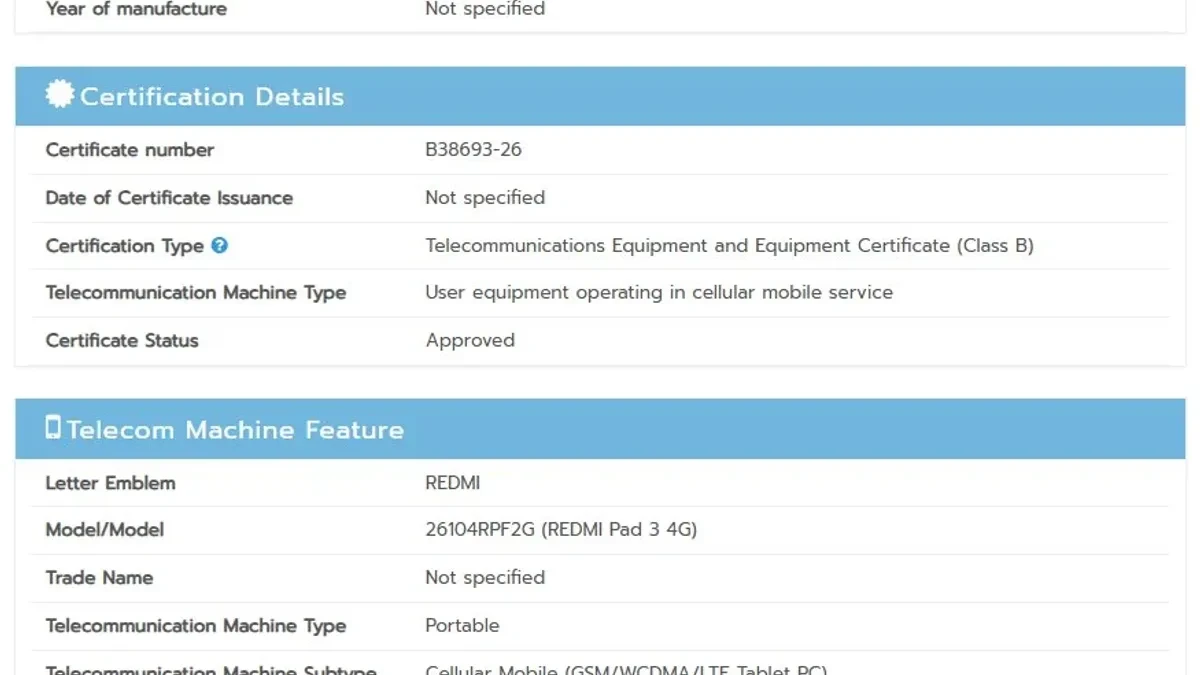Click the Certificate number label
Viewport: 1200px width, 675px height.
coord(130,150)
